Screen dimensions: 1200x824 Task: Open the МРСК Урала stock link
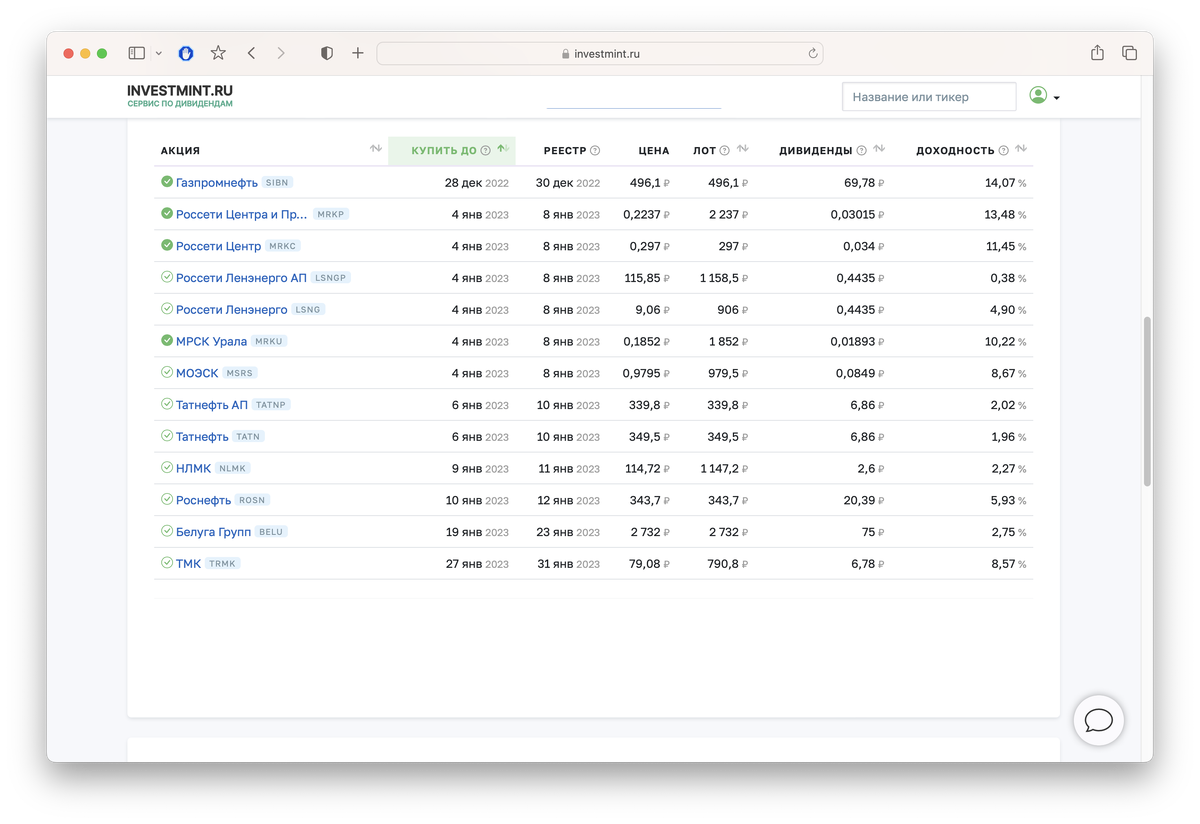211,342
